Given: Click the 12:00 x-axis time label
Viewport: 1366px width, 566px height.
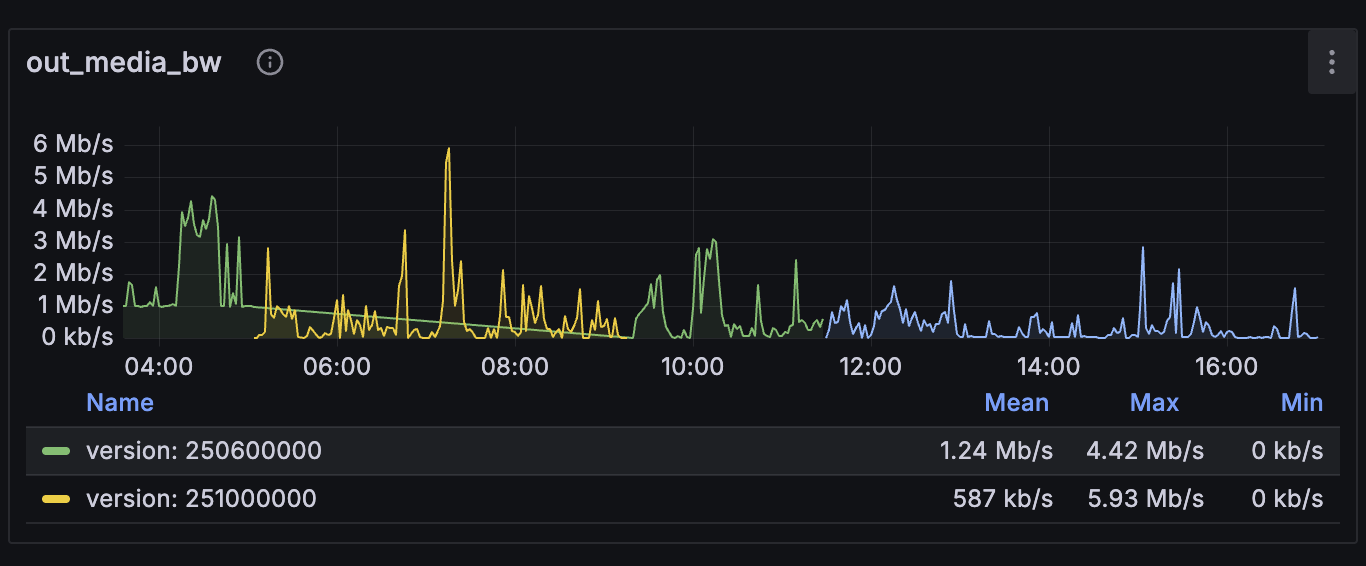Looking at the screenshot, I should click(870, 367).
